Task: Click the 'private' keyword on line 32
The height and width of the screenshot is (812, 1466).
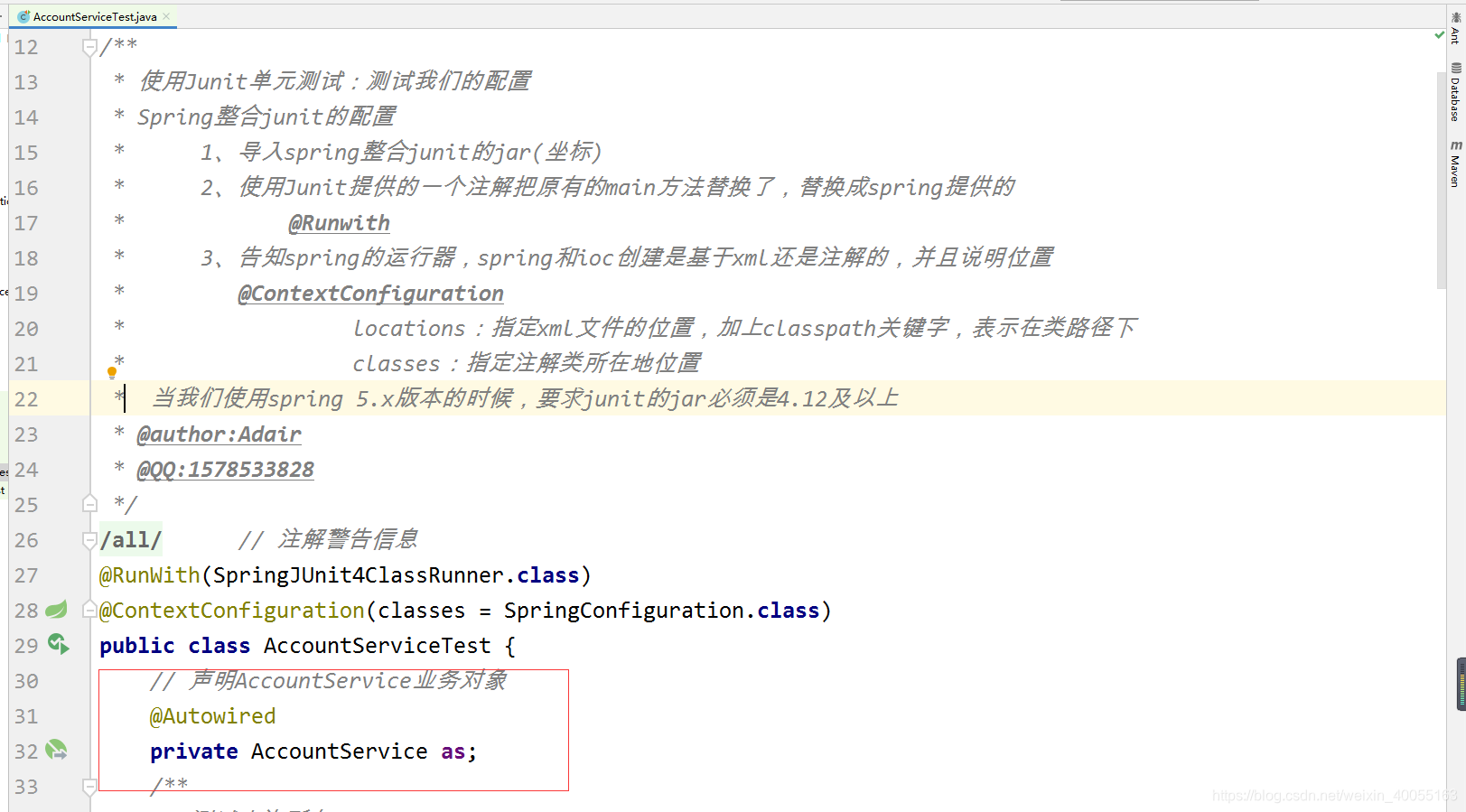Action: [x=194, y=751]
